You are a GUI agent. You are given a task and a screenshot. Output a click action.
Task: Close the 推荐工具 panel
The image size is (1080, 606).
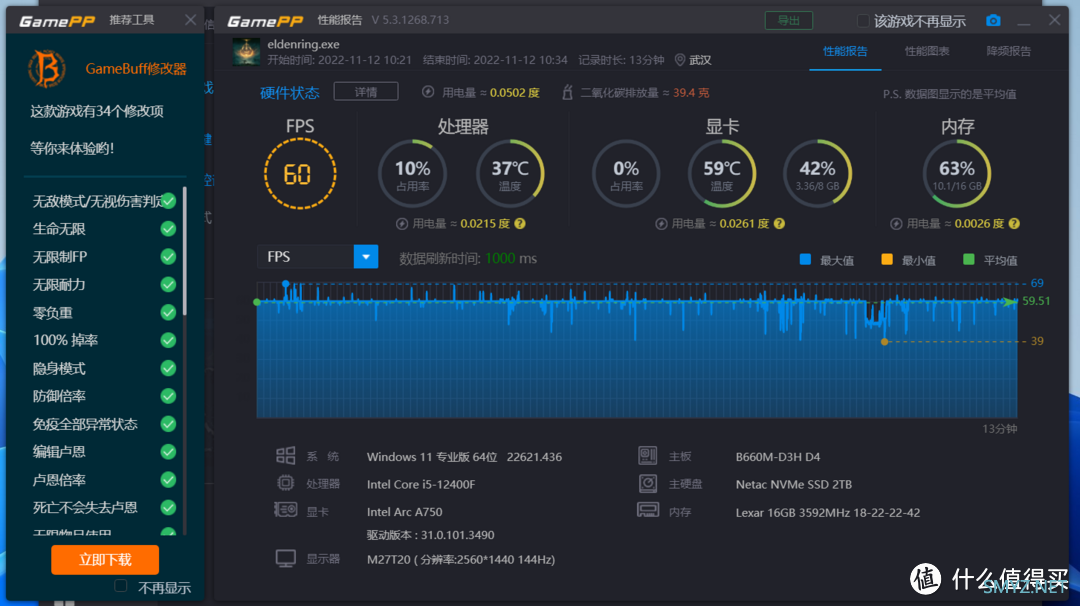[x=191, y=20]
